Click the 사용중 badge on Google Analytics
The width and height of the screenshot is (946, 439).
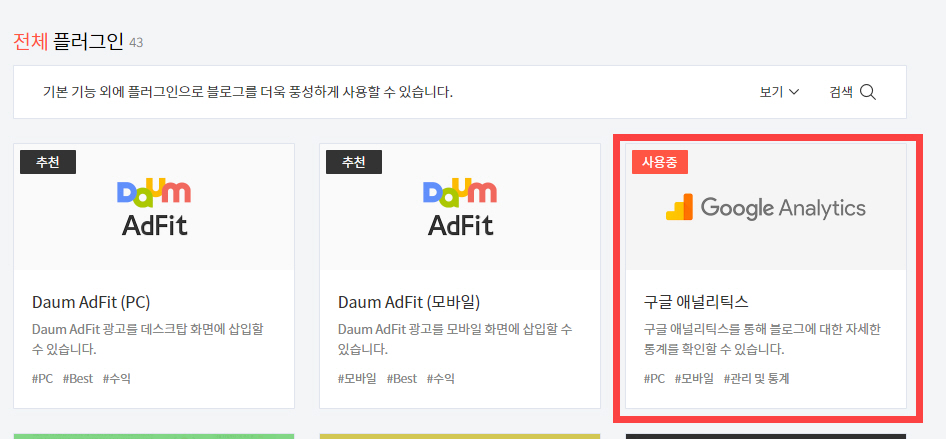[660, 162]
